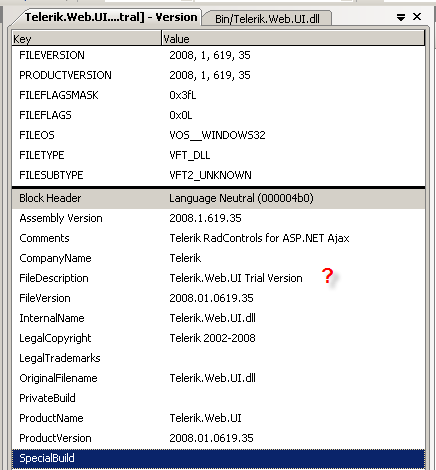
Task: Open the document tab list dropdown arrow
Action: coord(401,17)
